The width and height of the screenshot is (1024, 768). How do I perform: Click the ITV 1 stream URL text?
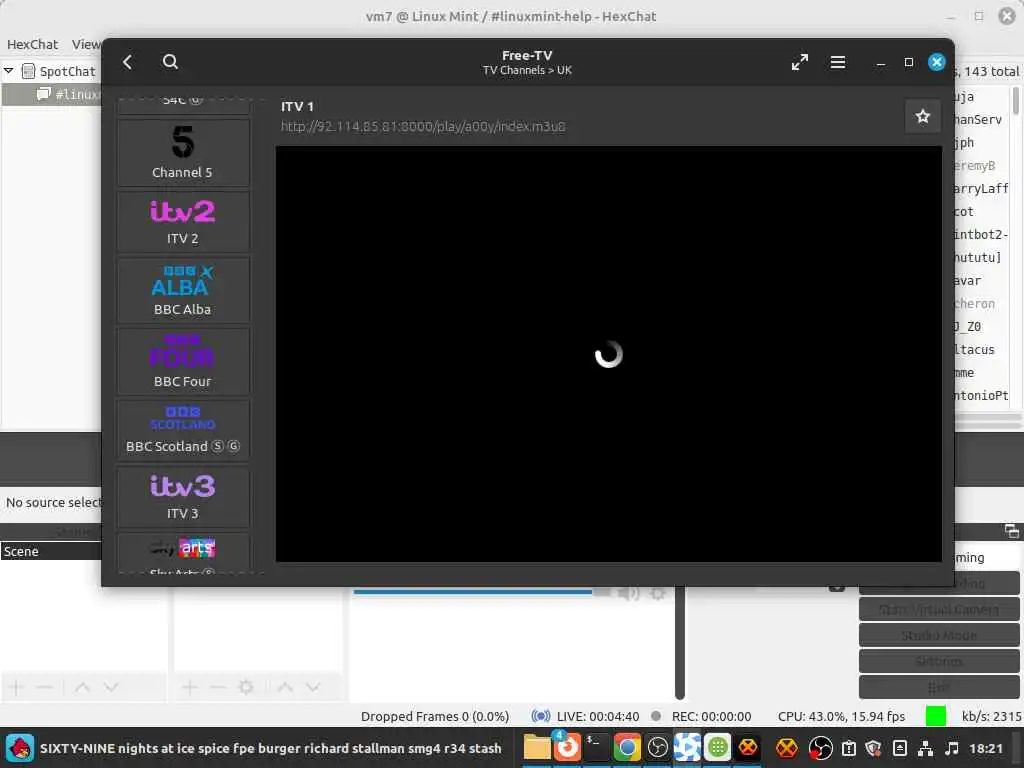click(x=423, y=127)
